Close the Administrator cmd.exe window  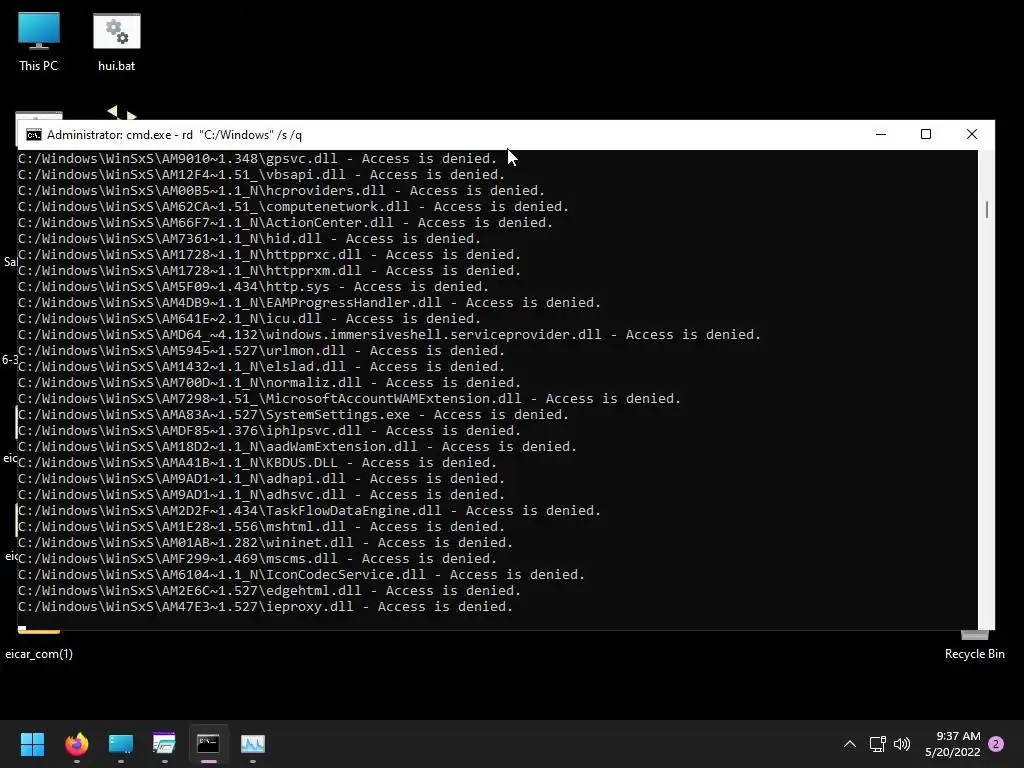[972, 135]
